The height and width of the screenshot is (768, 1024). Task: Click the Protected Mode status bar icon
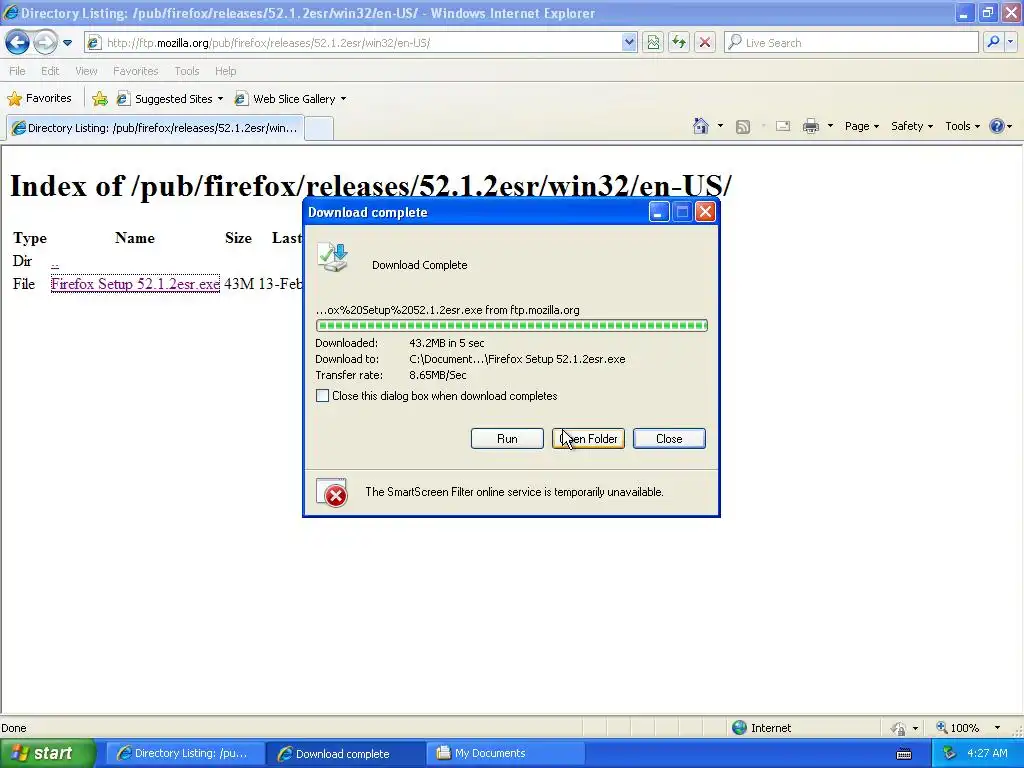[x=899, y=728]
